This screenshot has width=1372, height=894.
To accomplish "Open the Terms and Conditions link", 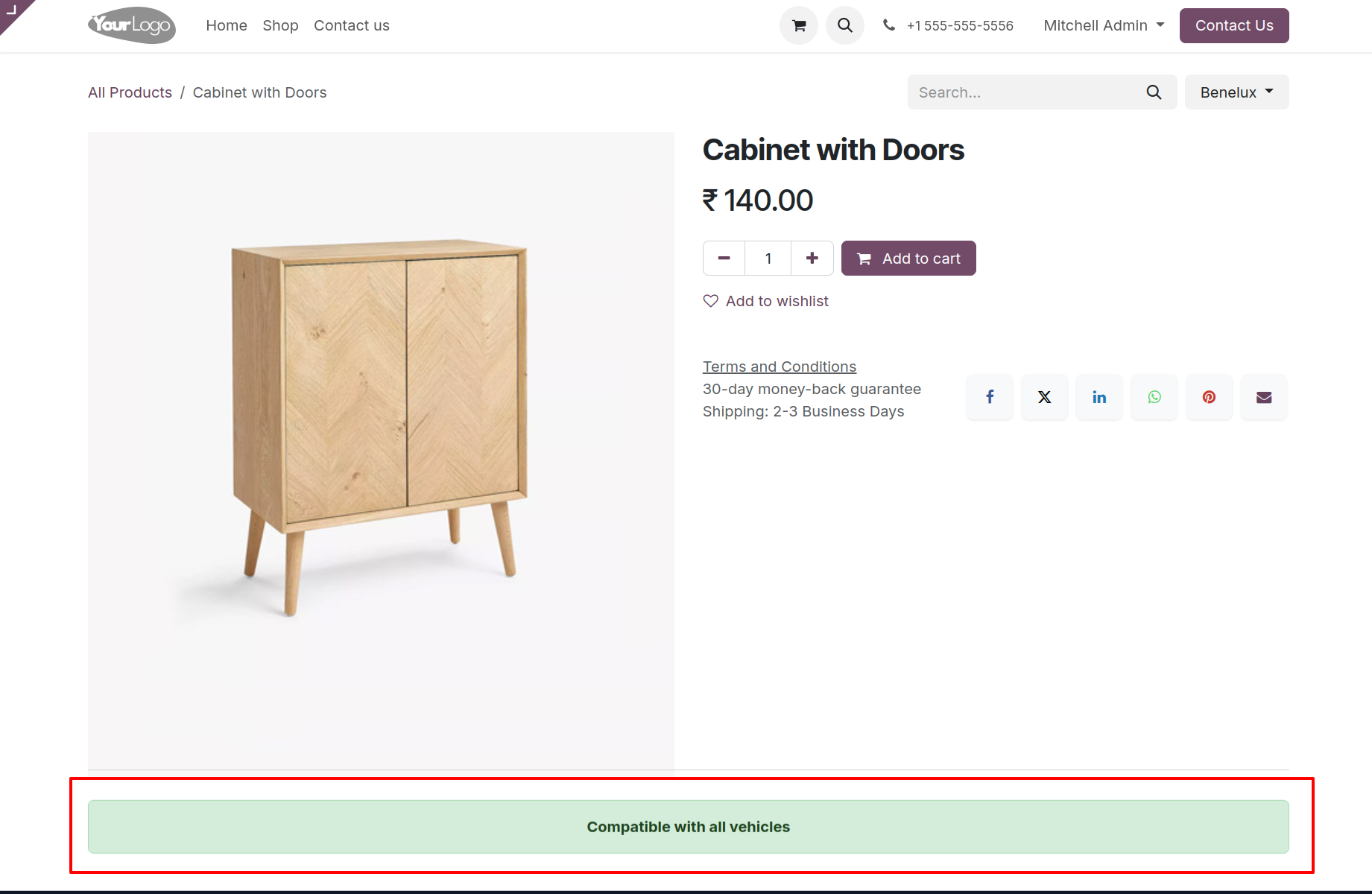I will (x=780, y=367).
